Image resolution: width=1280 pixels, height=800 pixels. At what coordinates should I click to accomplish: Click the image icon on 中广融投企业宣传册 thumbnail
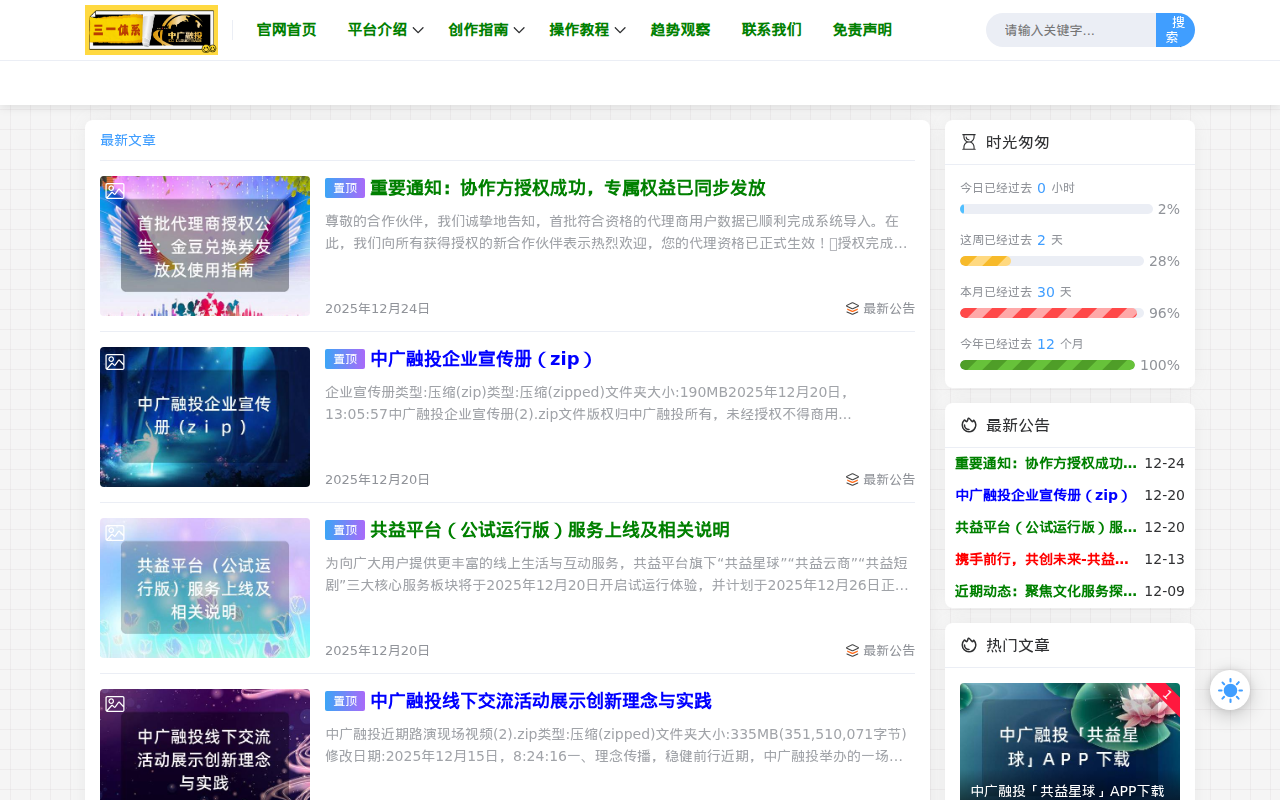coord(114,361)
